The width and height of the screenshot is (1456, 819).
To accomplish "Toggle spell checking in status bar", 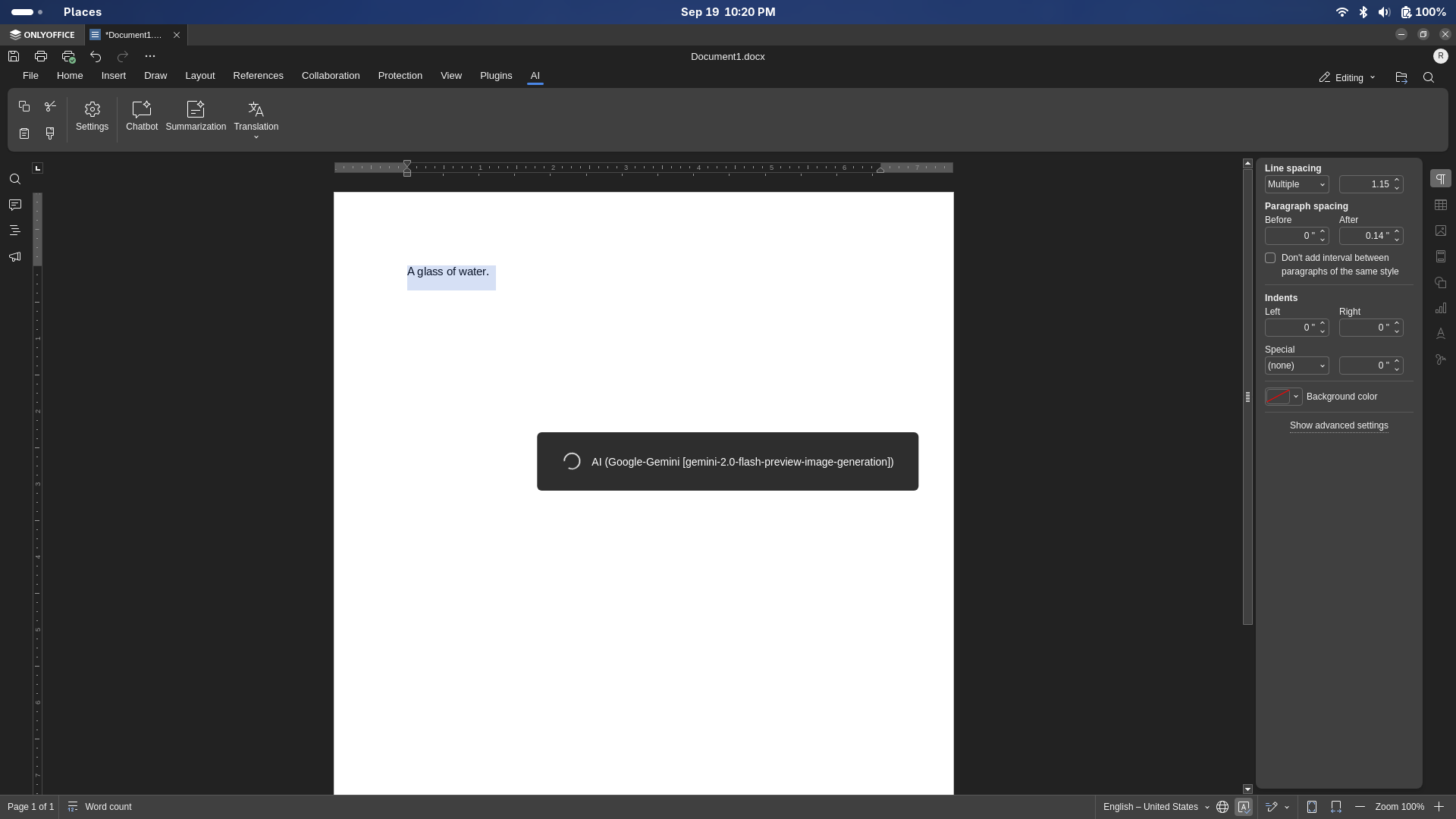I will 1244,807.
